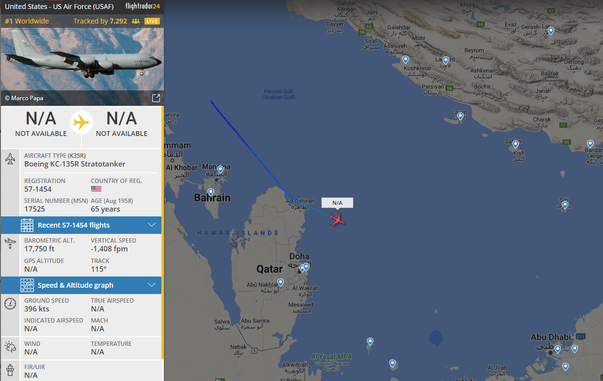Image resolution: width=603 pixels, height=381 pixels.
Task: Open the Recent 57-1454 flights section
Action: (81, 225)
